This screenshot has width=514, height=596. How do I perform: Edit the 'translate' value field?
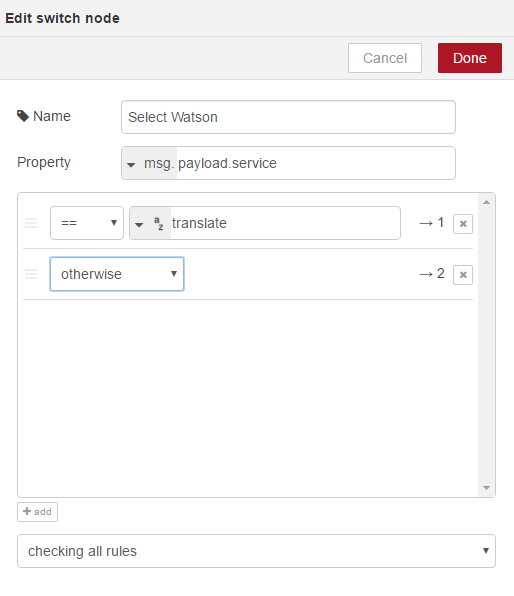pyautogui.click(x=285, y=223)
